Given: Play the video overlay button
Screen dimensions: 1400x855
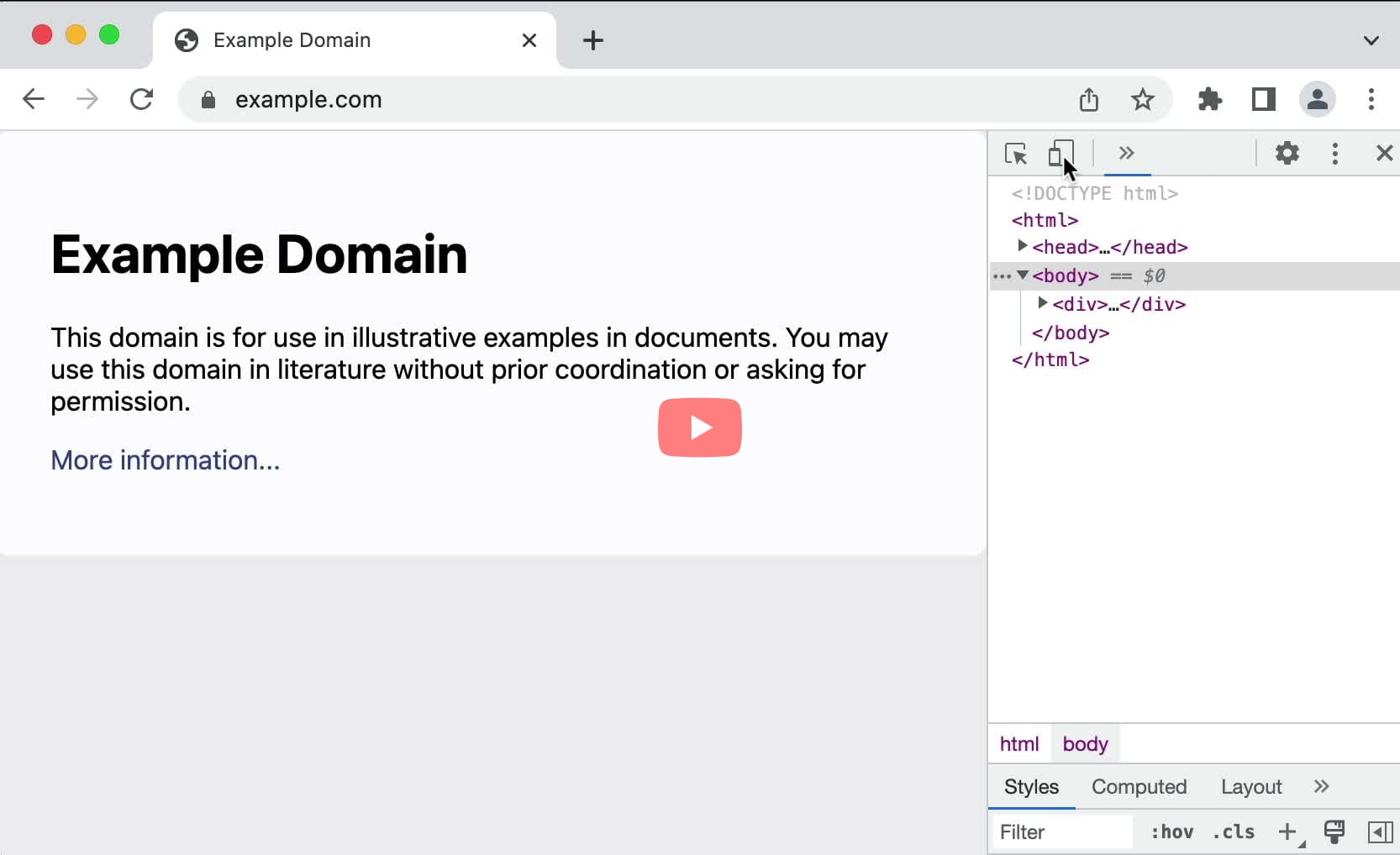Looking at the screenshot, I should coord(699,427).
